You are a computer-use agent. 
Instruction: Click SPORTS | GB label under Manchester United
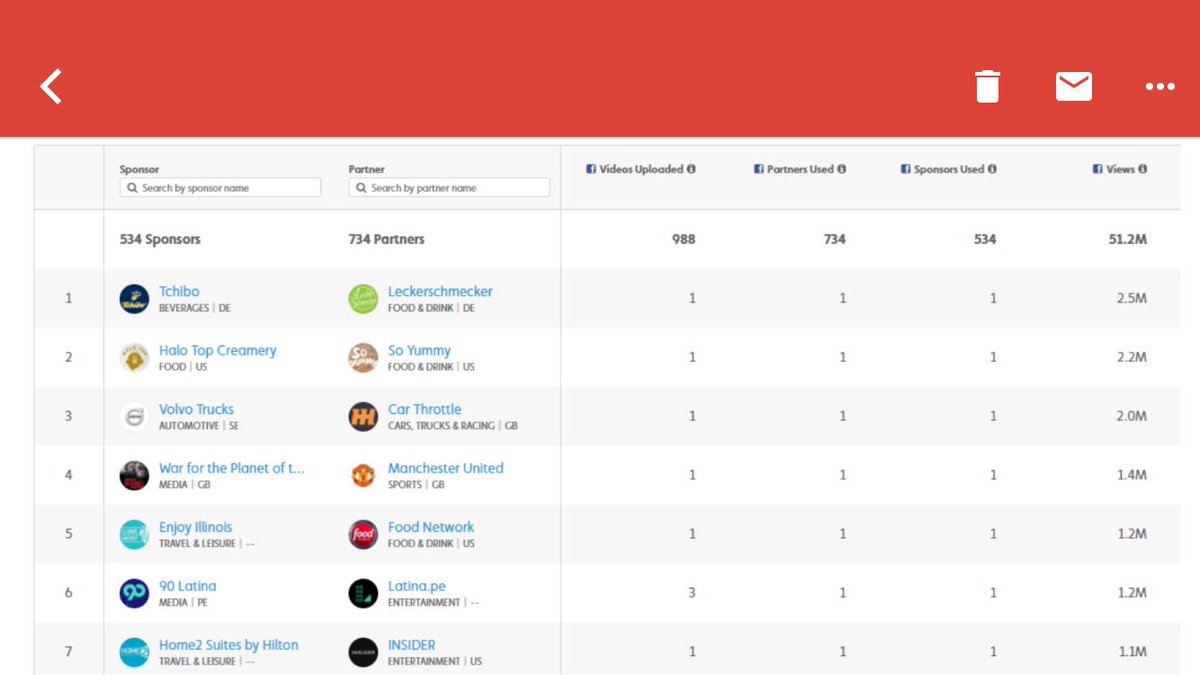(x=416, y=485)
